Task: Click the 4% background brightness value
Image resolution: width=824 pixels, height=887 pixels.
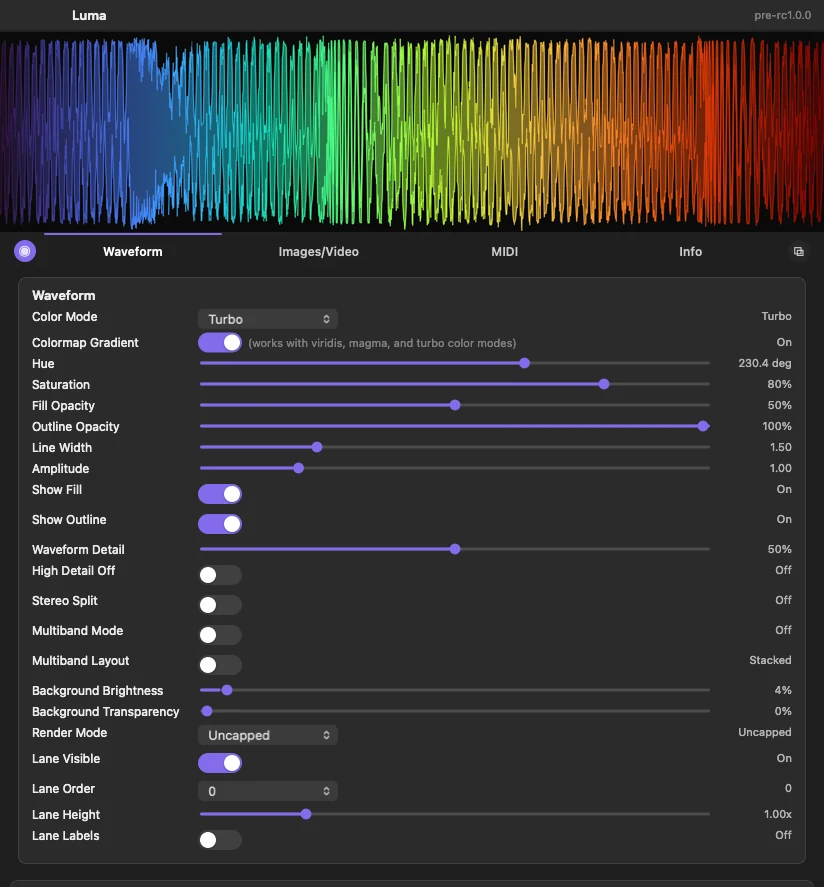Action: pos(783,690)
